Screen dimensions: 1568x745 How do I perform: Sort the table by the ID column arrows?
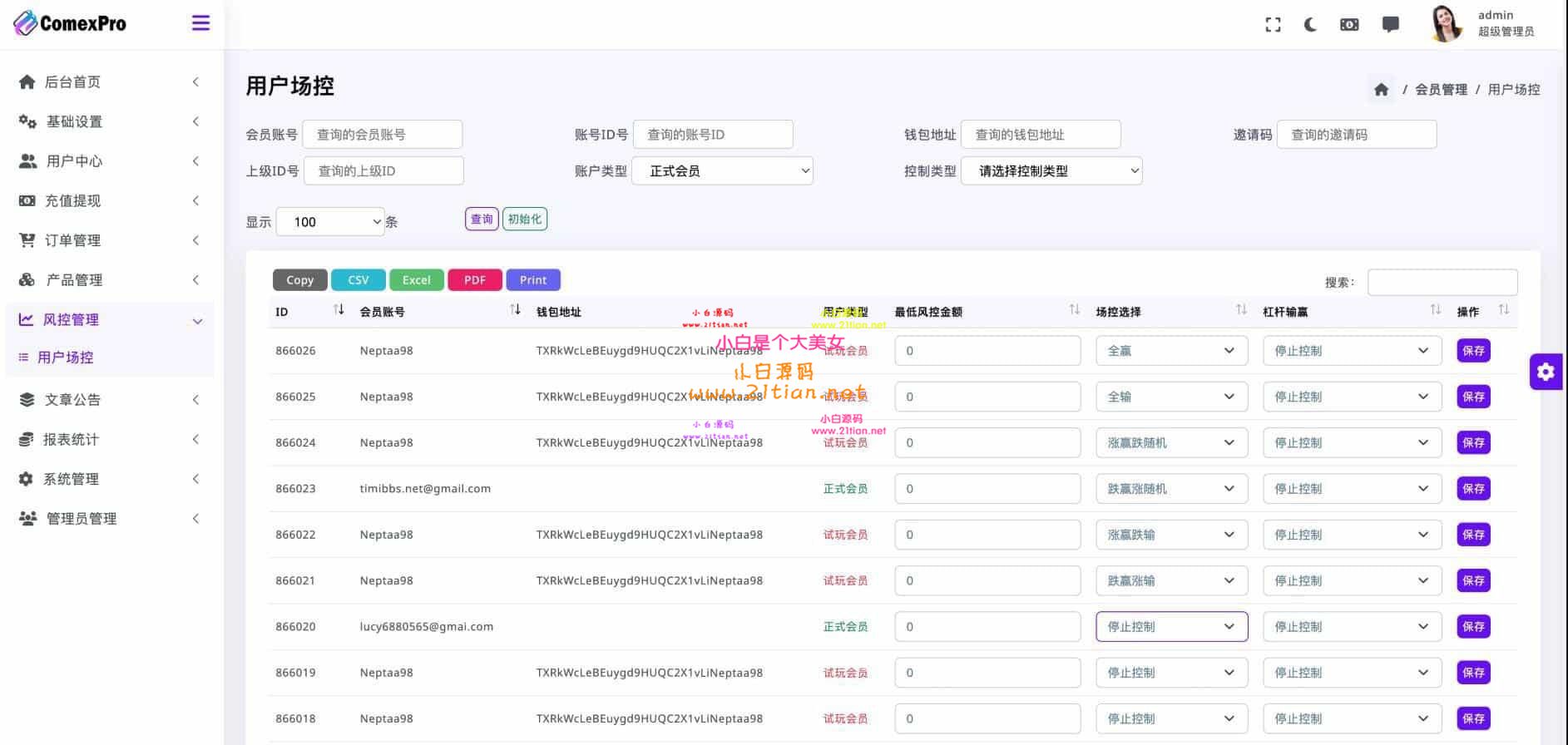pos(339,309)
